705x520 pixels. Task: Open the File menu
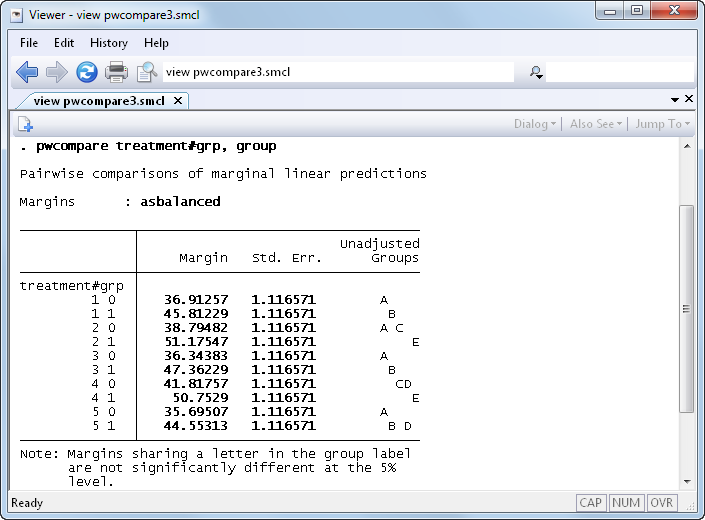pyautogui.click(x=29, y=43)
